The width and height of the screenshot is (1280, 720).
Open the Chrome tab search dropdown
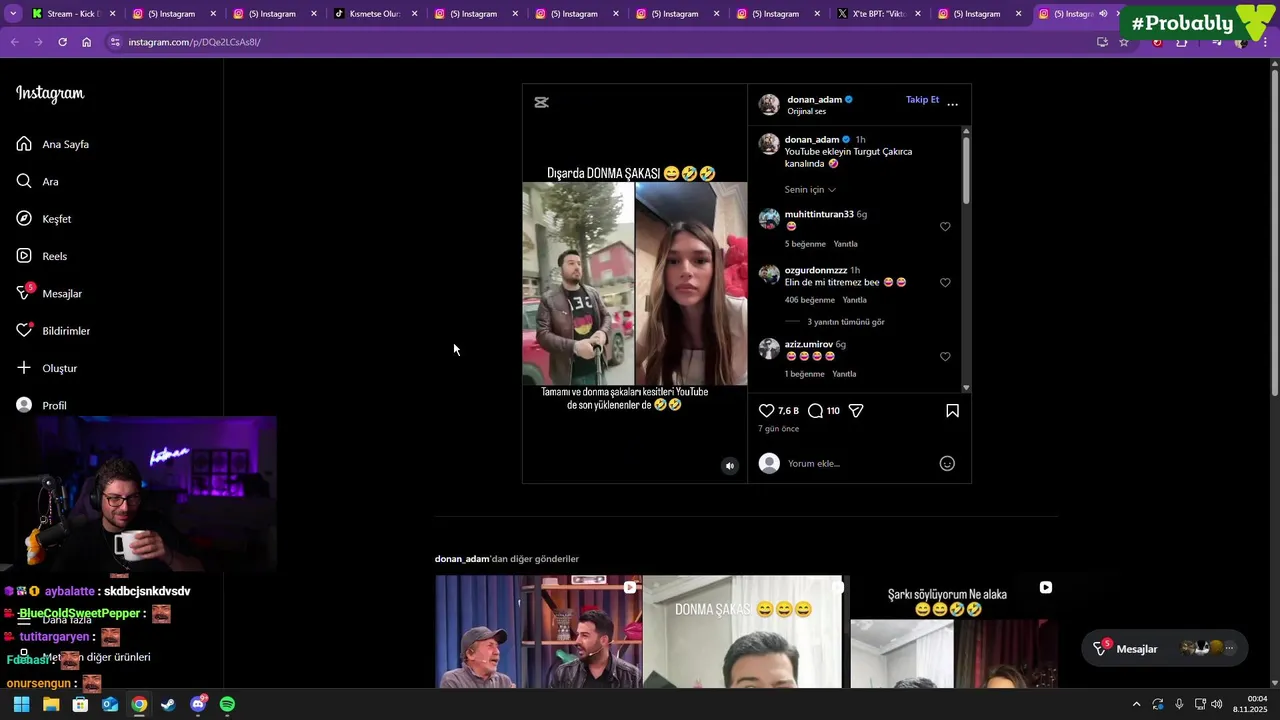coord(12,14)
